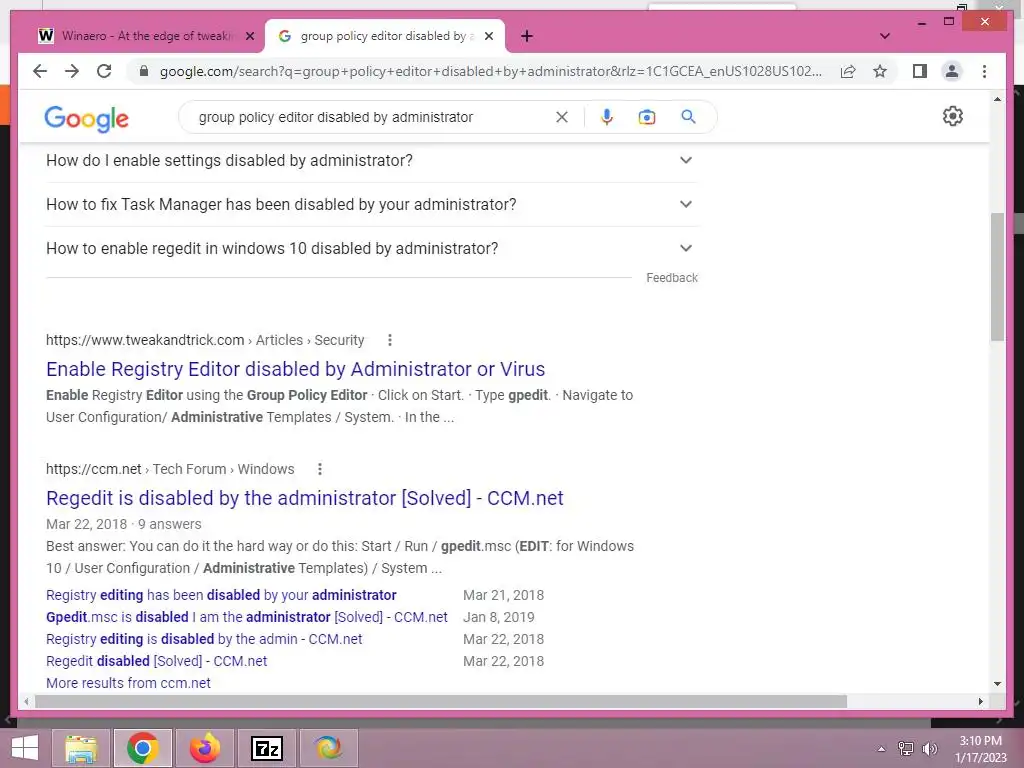The image size is (1024, 768).
Task: Open File Explorer from taskbar
Action: [81, 748]
